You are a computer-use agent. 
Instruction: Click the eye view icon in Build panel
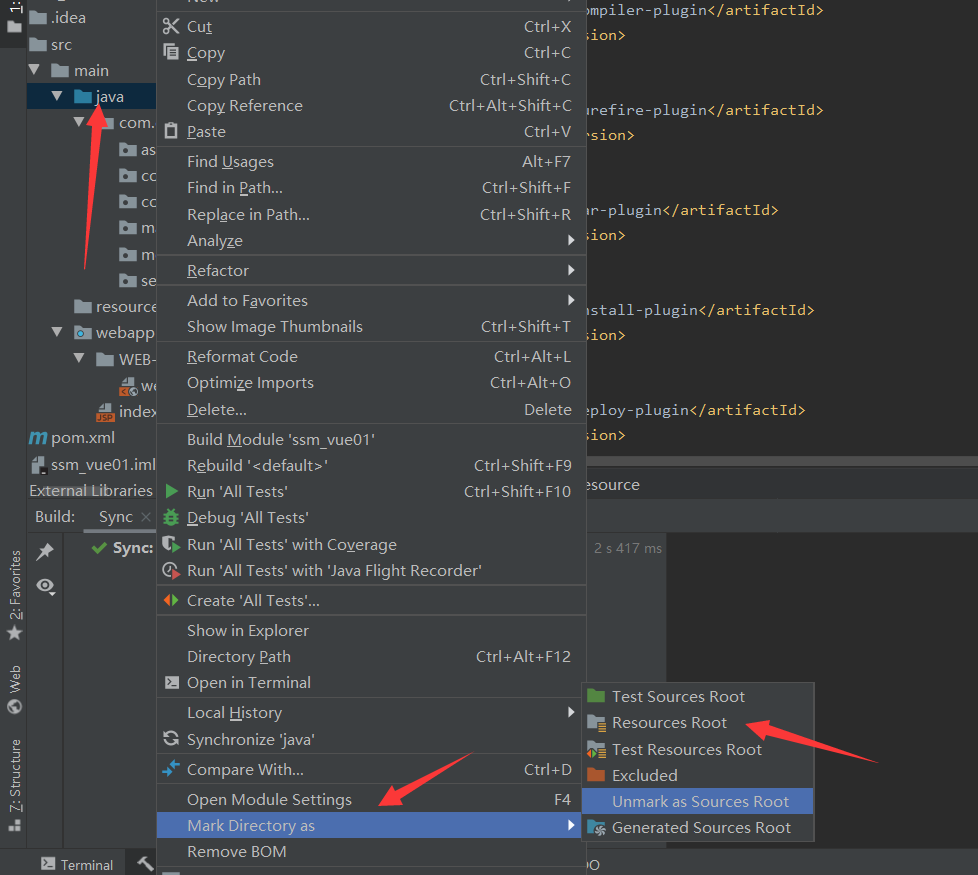(46, 586)
